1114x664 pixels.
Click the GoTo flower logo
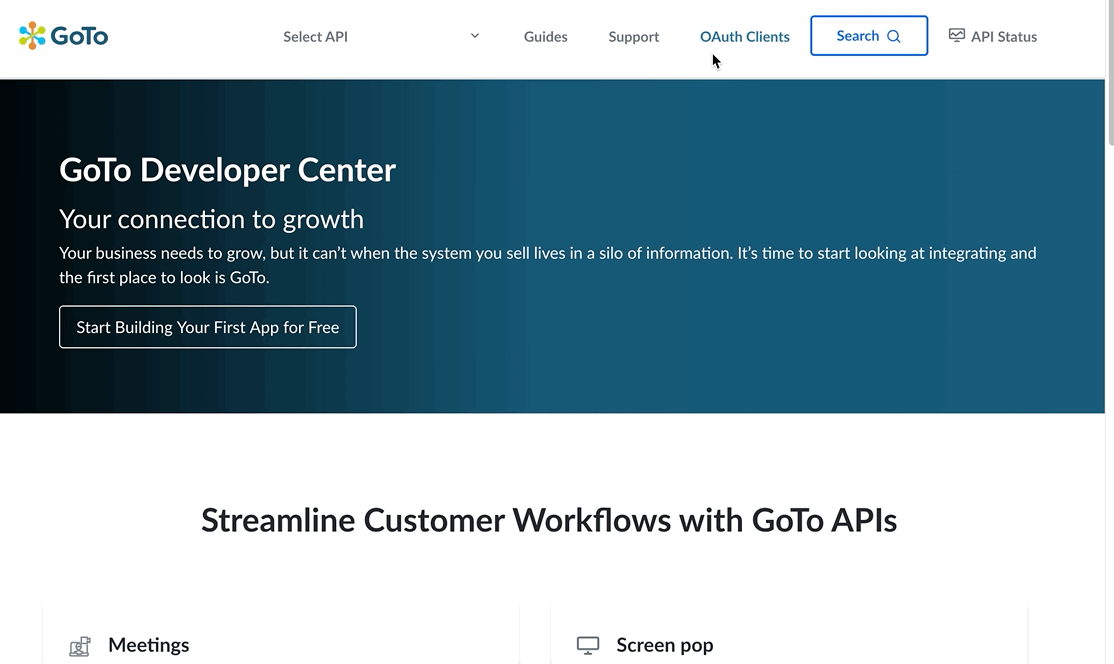point(31,35)
